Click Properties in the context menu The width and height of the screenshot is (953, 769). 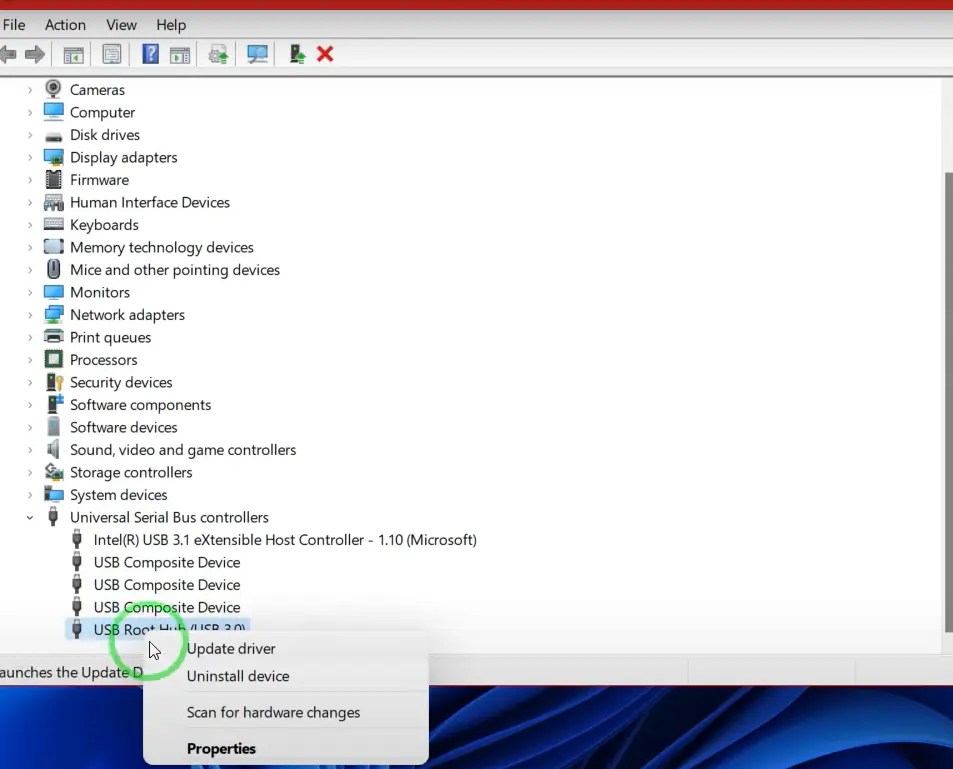tap(221, 748)
